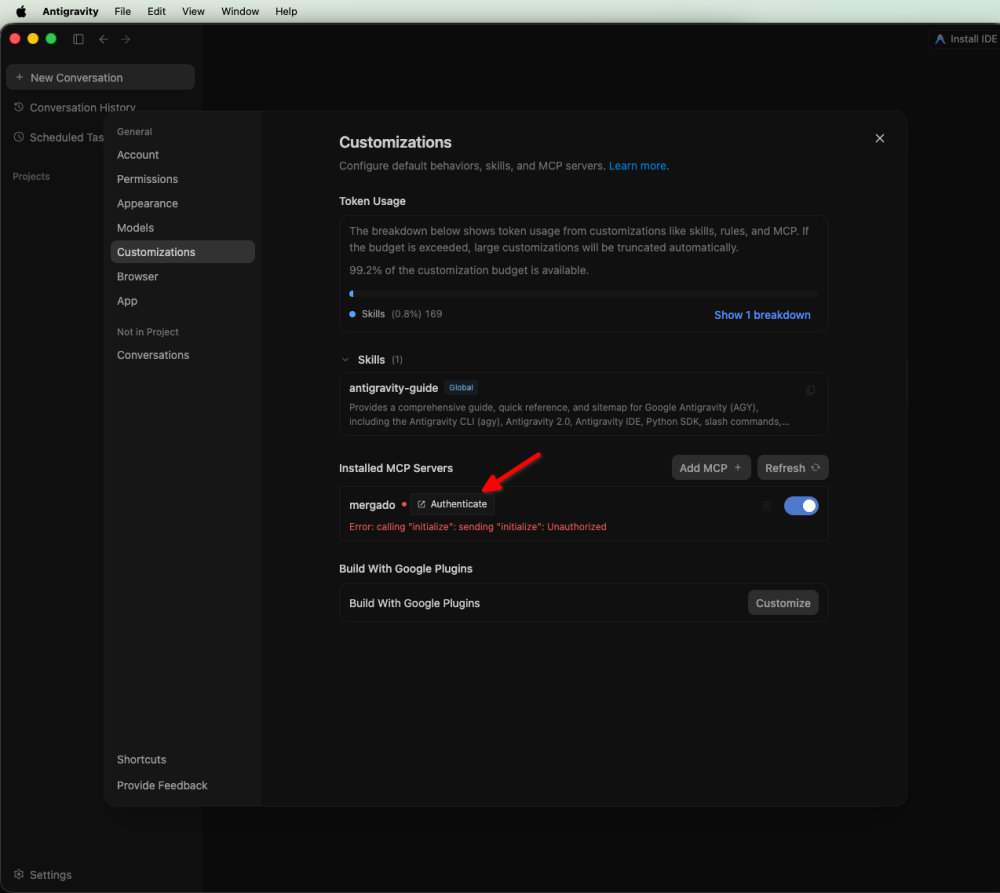
Task: Refresh the installed MCP servers
Action: coord(792,468)
